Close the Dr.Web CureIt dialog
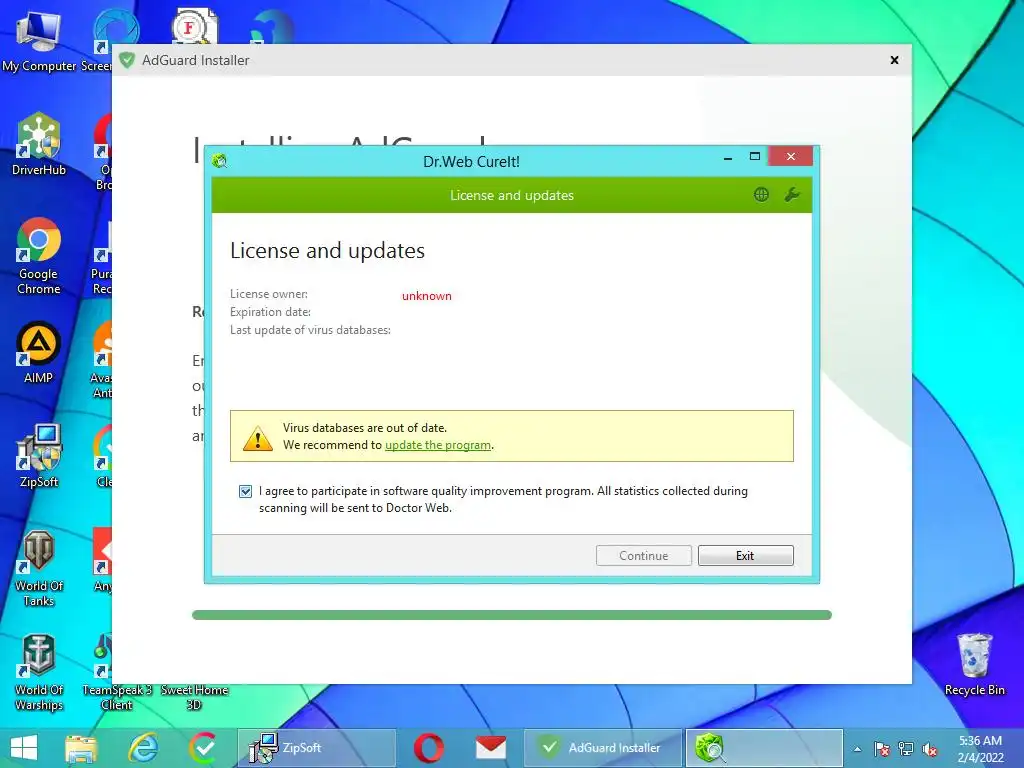Viewport: 1024px width, 768px height. tap(791, 157)
